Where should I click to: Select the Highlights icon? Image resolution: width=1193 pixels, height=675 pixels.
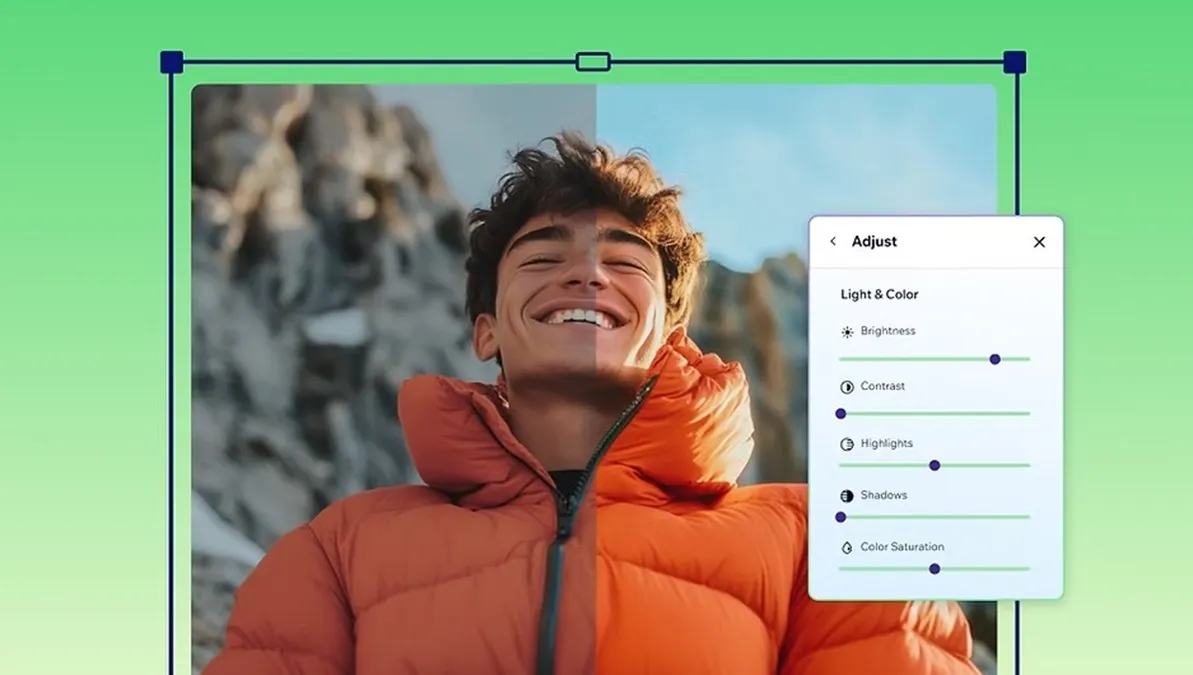point(847,444)
